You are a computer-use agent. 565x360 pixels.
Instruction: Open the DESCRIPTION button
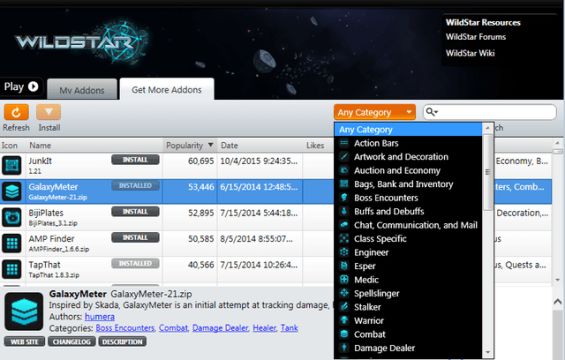(x=123, y=341)
